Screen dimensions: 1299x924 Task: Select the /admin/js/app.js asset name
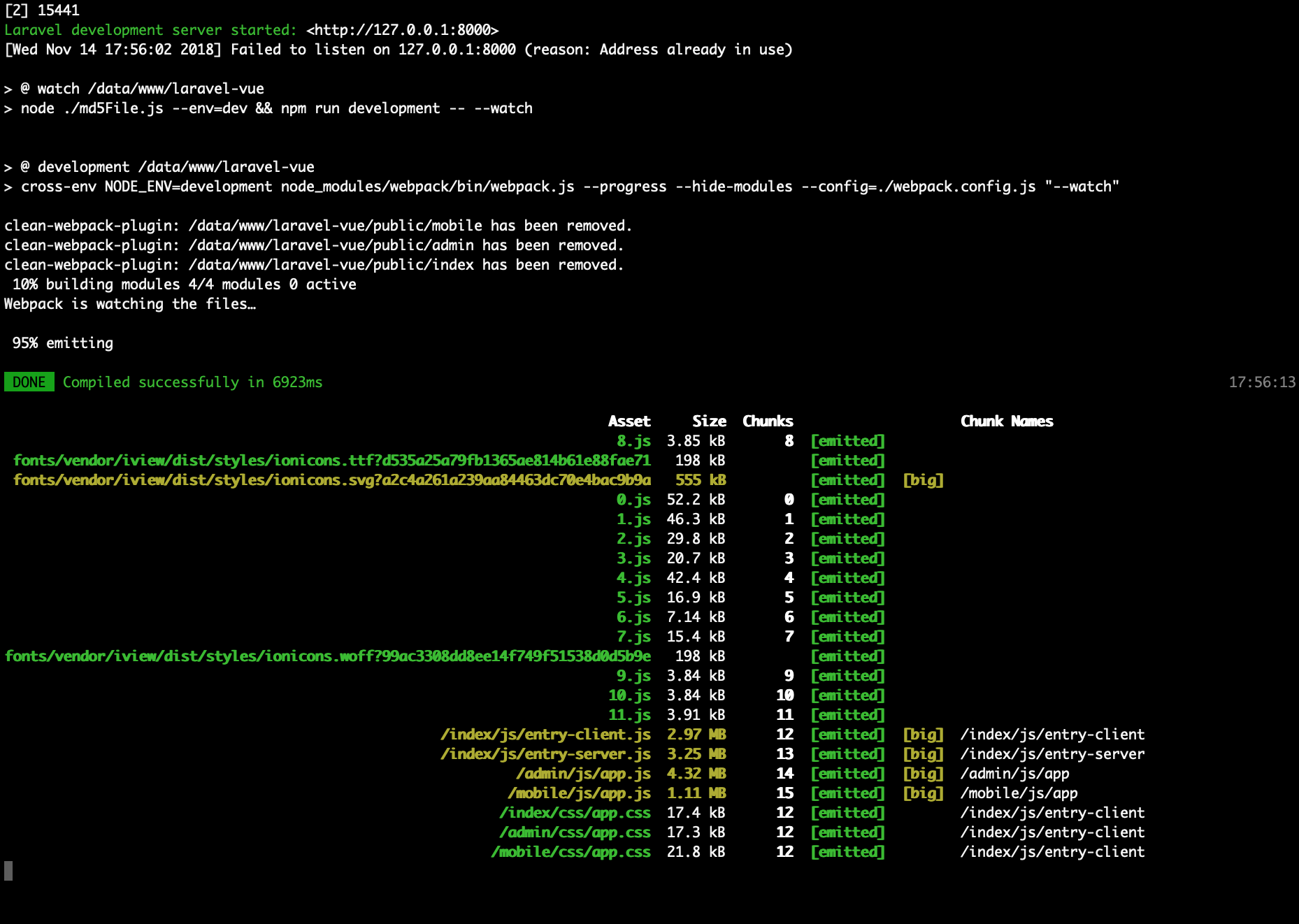tap(583, 774)
